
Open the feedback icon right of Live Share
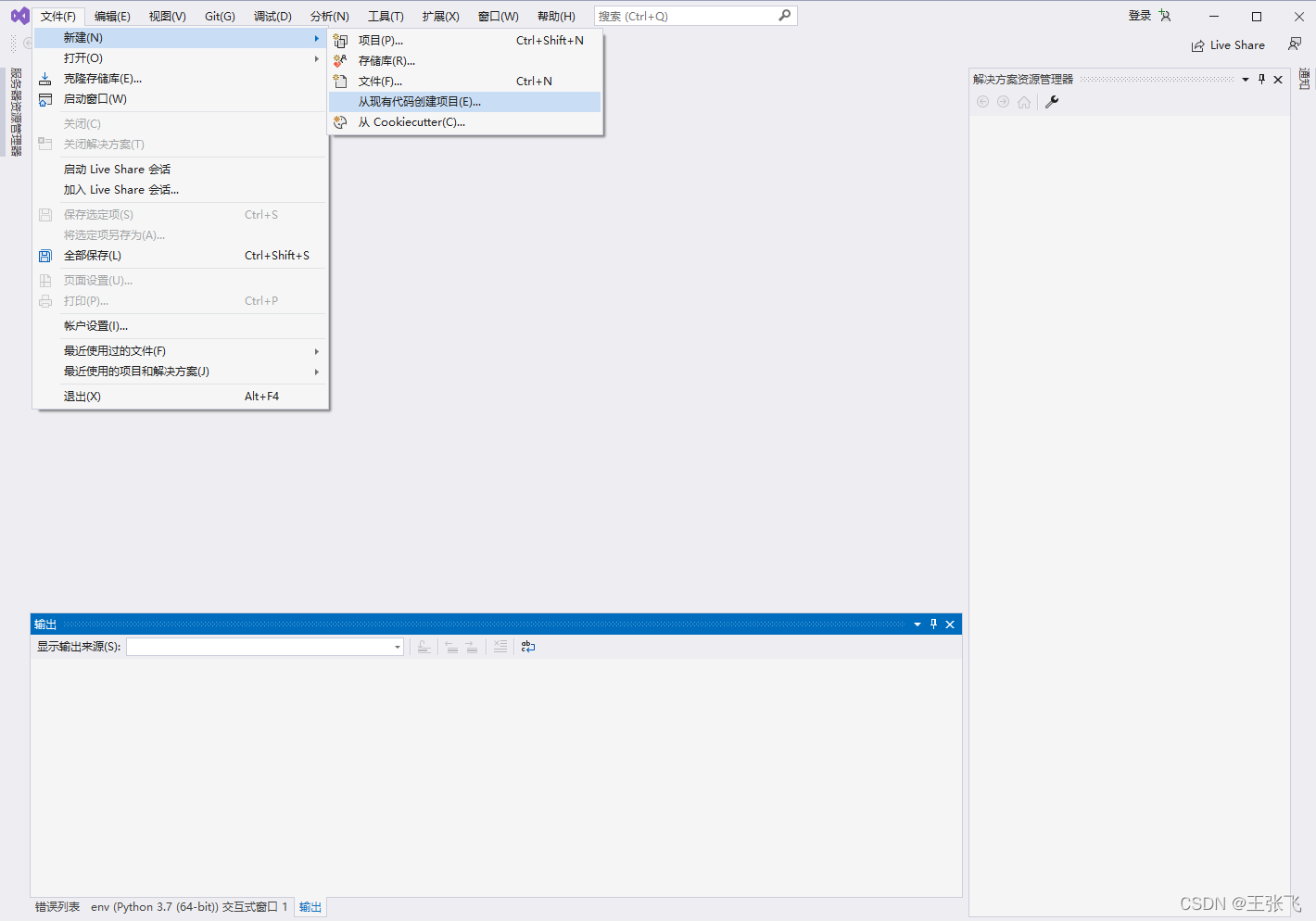tap(1295, 44)
